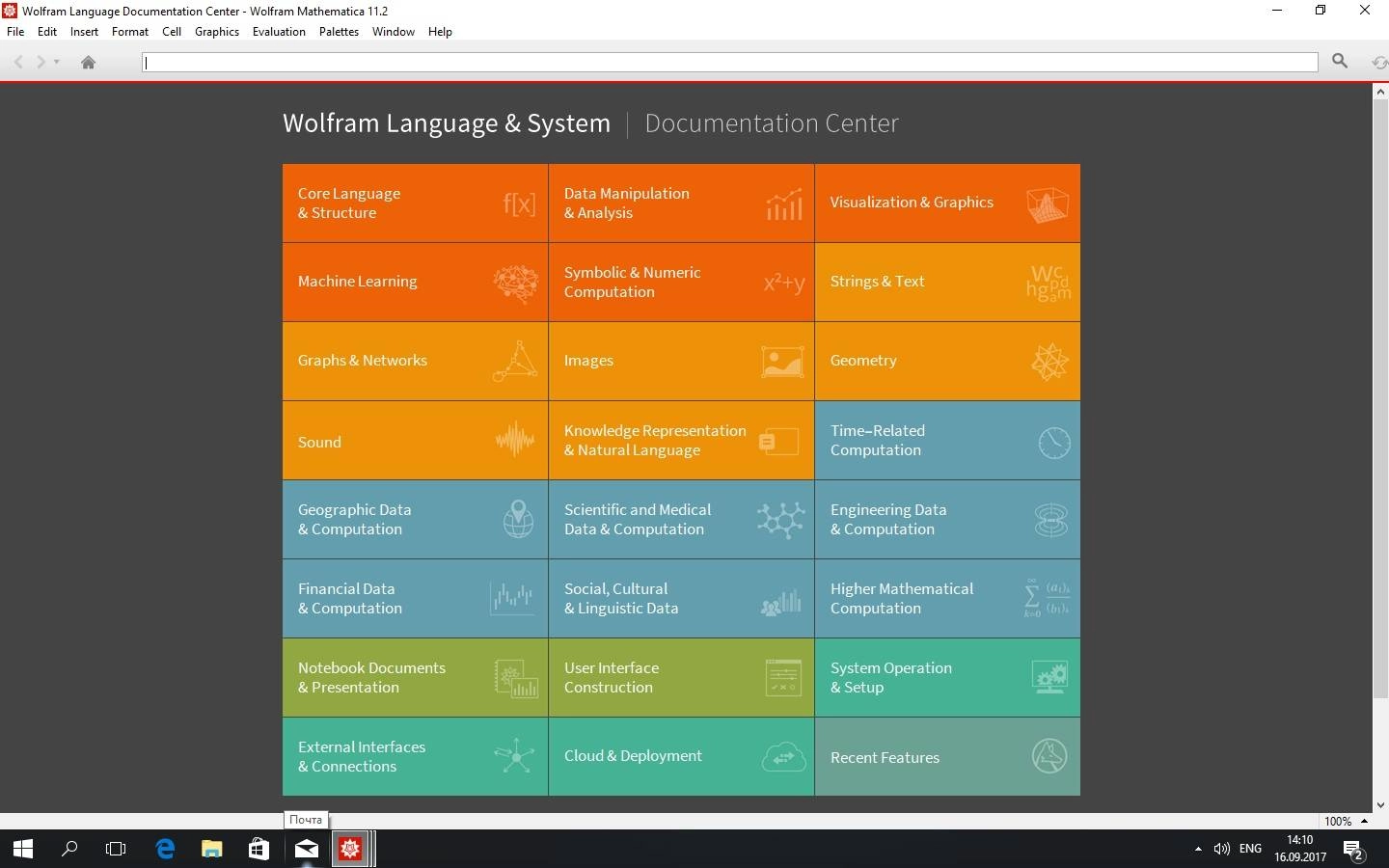1389x868 pixels.
Task: Click the vertical scrollbar thumb
Action: 1380,398
